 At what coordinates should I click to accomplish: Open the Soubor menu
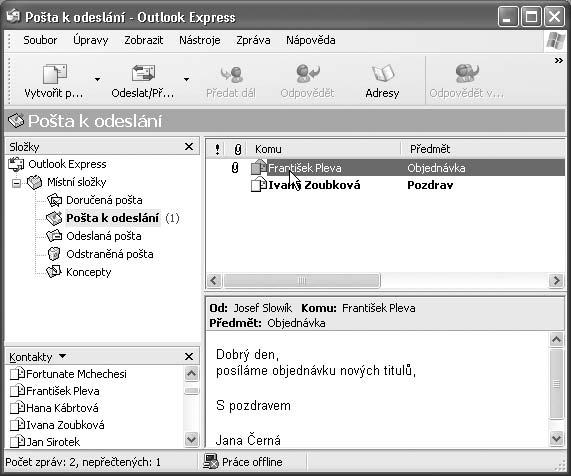40,40
